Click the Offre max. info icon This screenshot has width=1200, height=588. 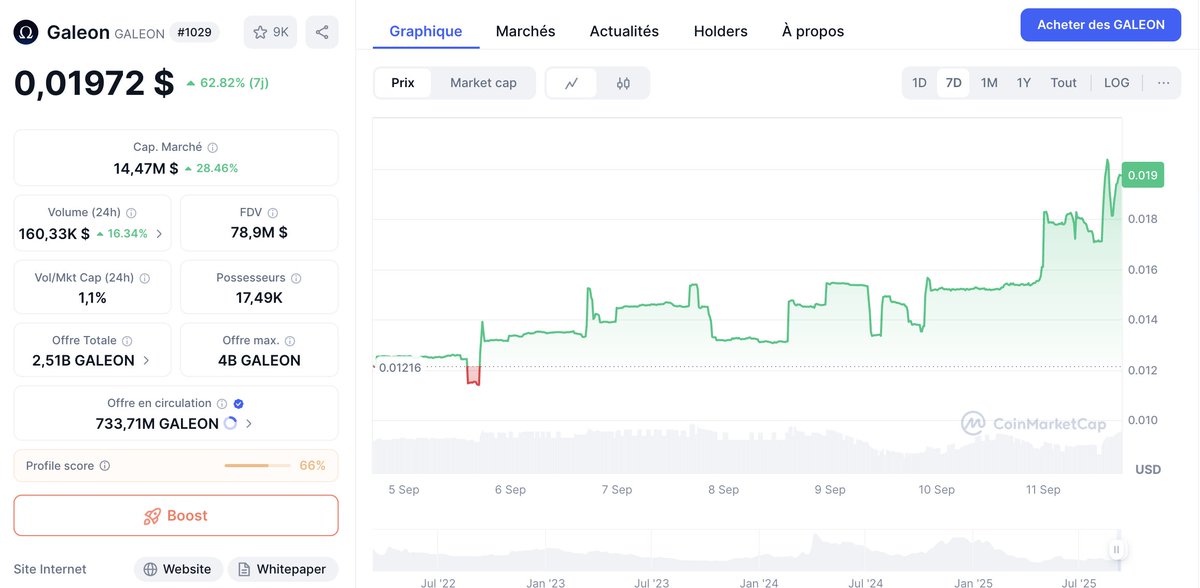[290, 341]
